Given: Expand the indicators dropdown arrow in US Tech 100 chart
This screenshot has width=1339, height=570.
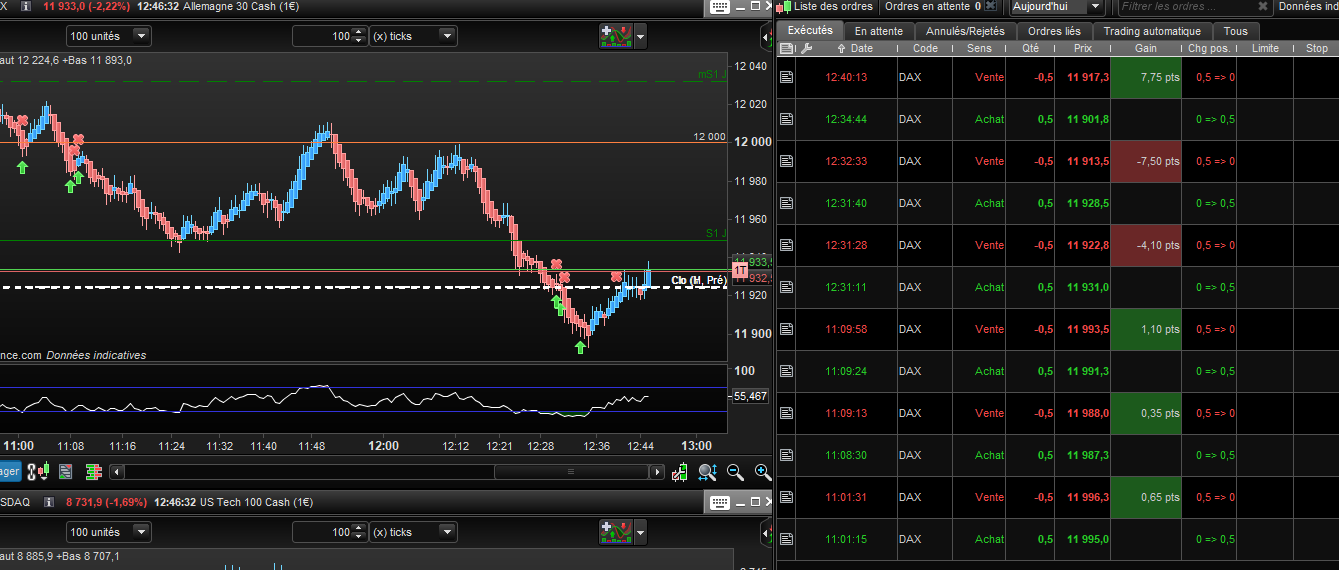Looking at the screenshot, I should 640,532.
